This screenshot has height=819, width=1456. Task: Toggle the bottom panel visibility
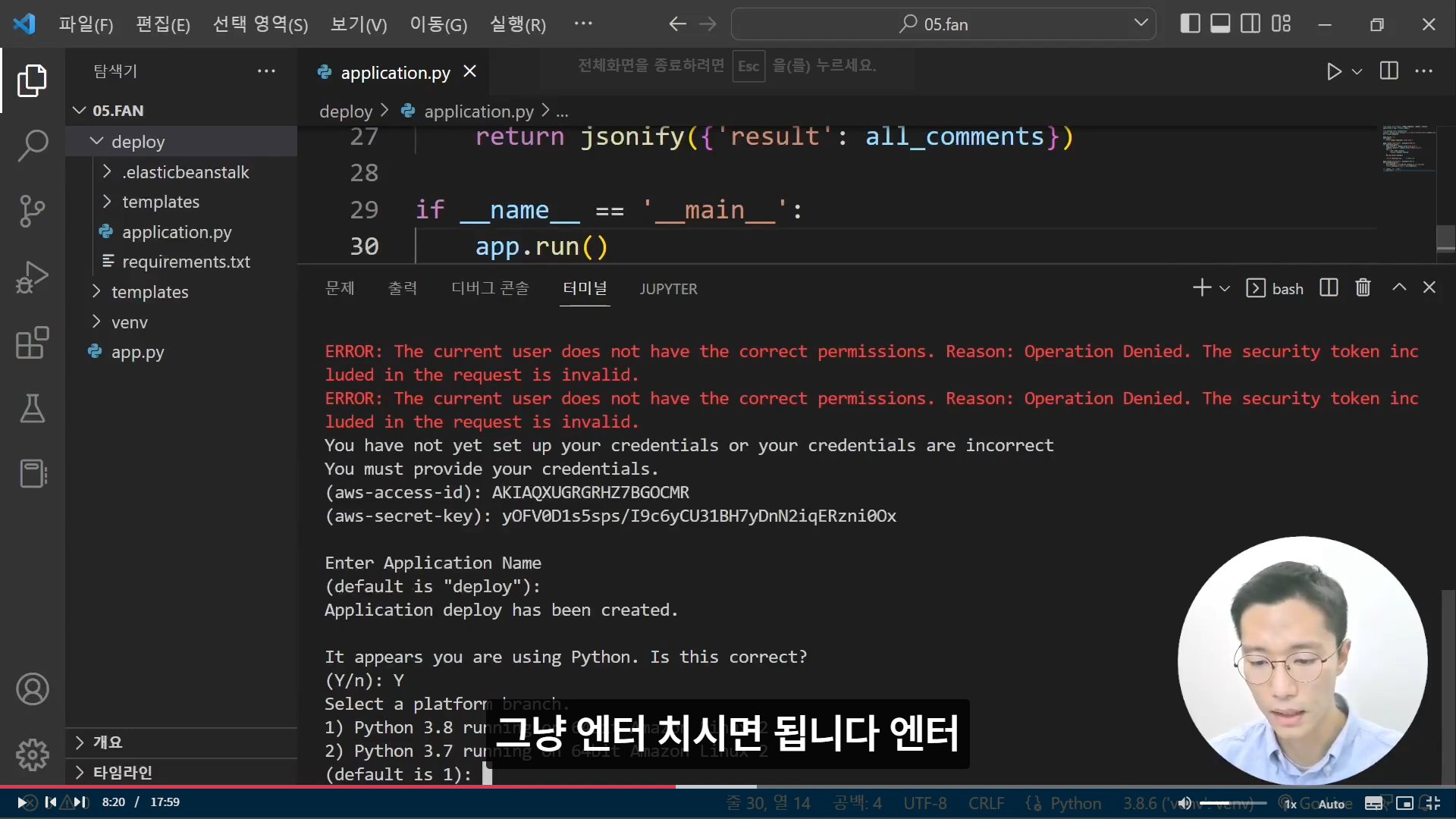pyautogui.click(x=1220, y=24)
